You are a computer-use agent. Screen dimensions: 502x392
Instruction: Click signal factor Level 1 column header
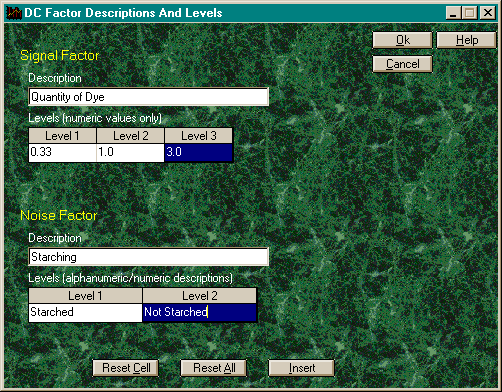[x=63, y=136]
